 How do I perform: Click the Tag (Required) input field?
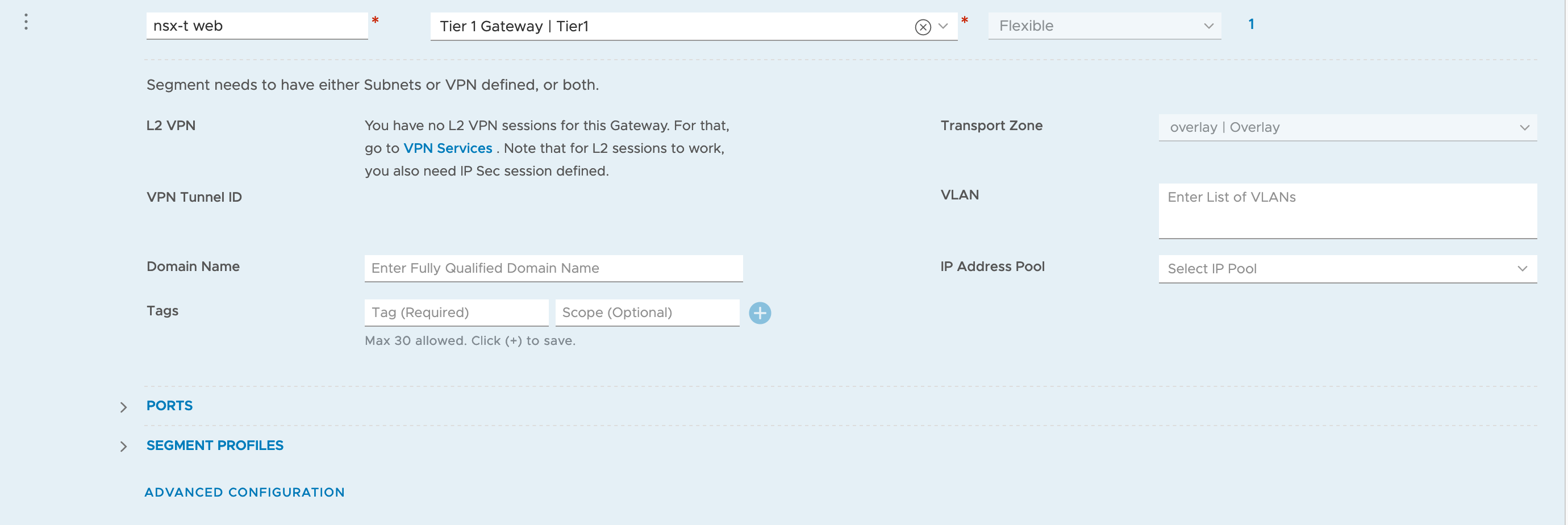(456, 313)
